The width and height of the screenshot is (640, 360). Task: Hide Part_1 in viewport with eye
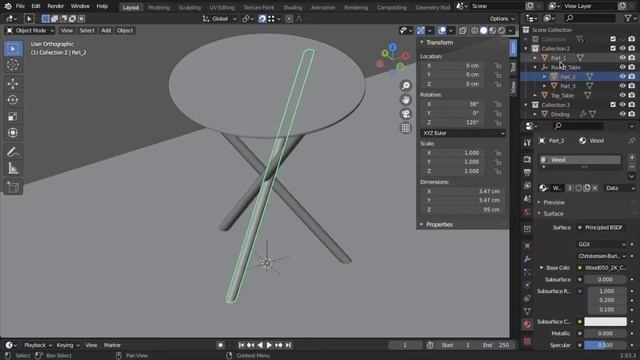click(x=622, y=58)
